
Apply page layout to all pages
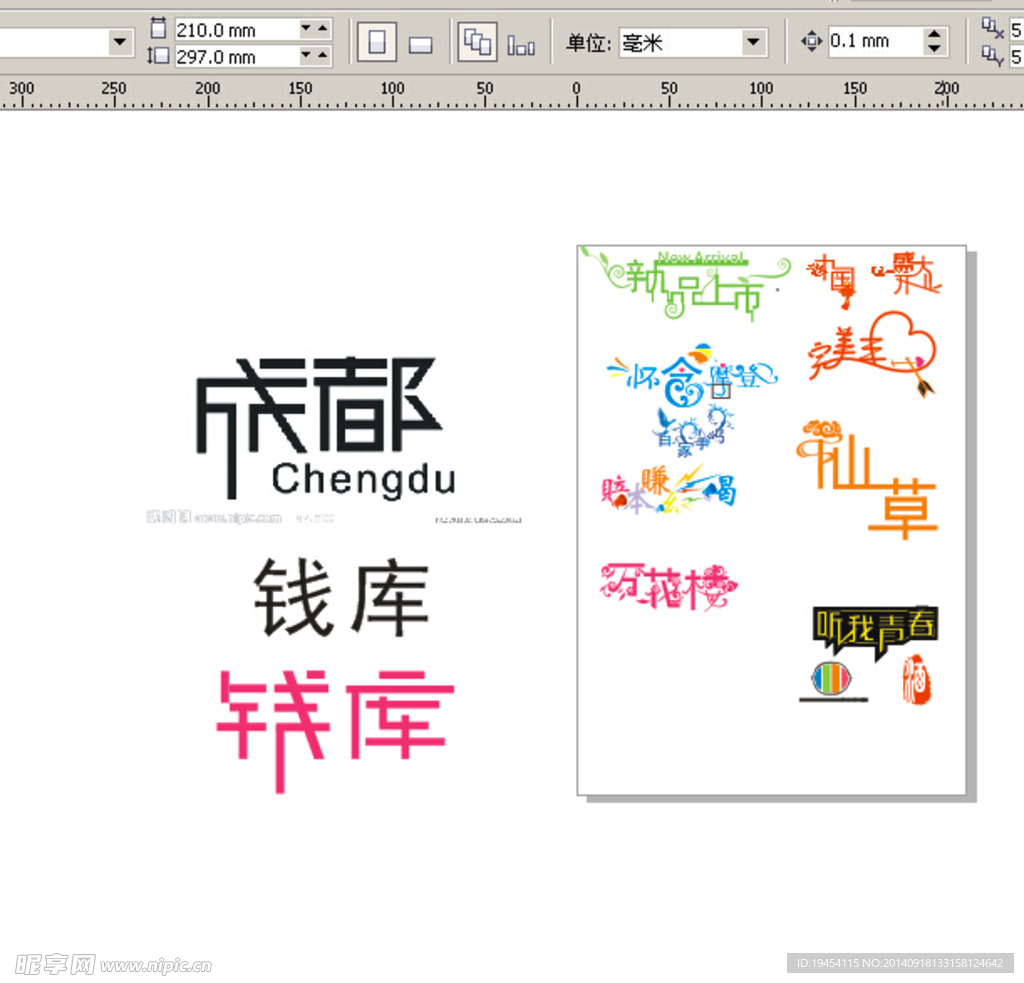click(478, 43)
